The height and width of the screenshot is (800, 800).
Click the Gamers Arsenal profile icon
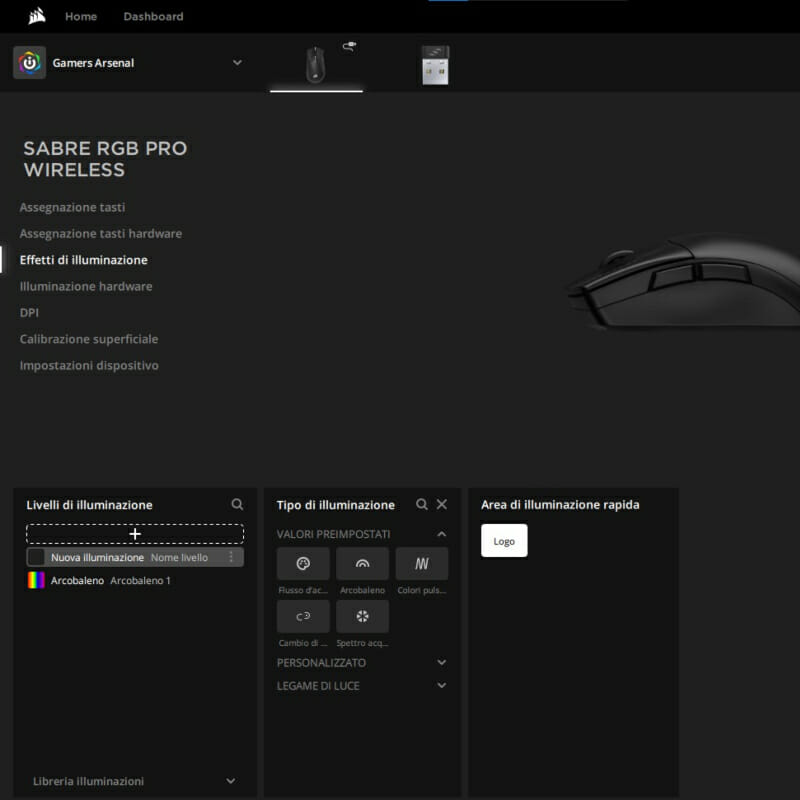tap(30, 63)
